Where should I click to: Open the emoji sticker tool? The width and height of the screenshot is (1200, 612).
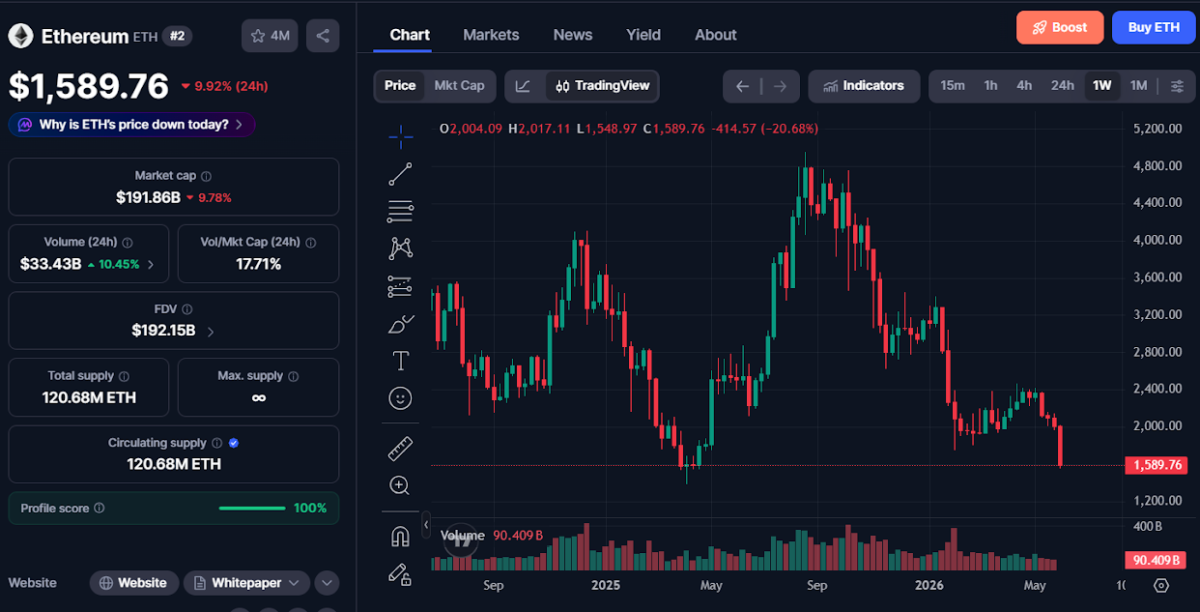(400, 398)
